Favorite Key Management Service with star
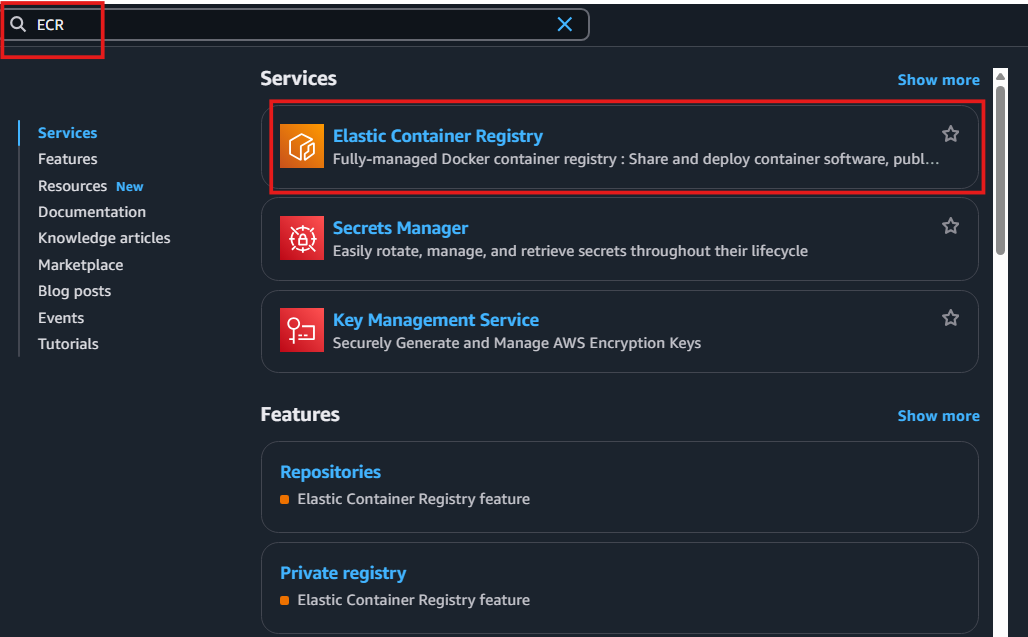Screen dimensions: 1028x637 point(950,318)
